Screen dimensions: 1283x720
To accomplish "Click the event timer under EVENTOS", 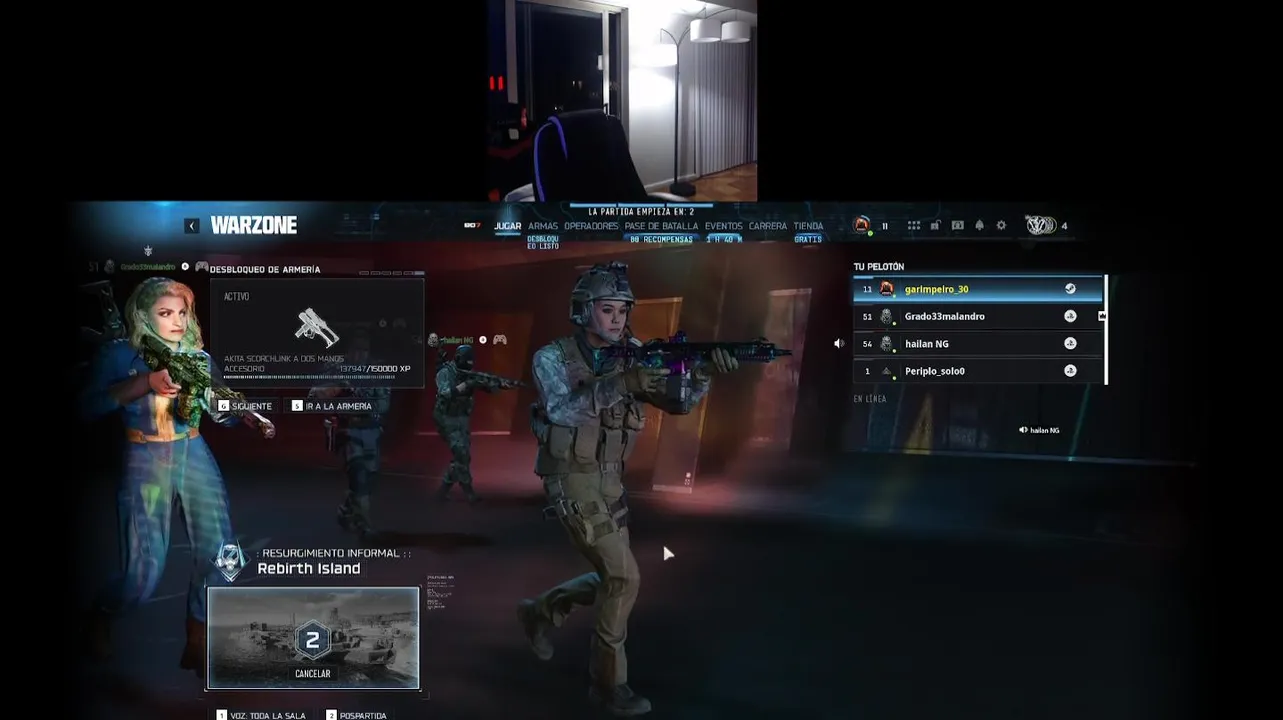I will tap(724, 240).
